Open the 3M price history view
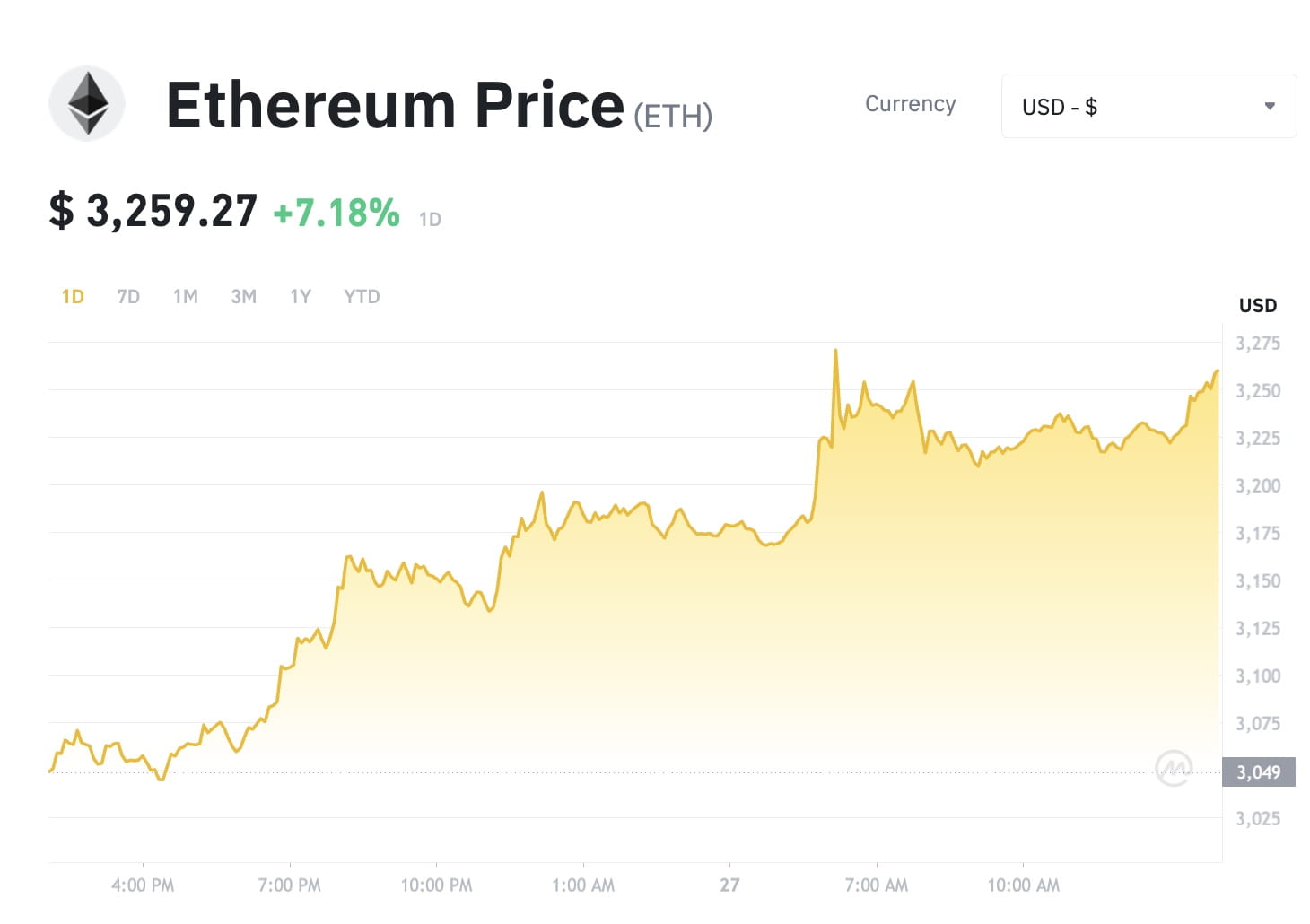 click(243, 296)
